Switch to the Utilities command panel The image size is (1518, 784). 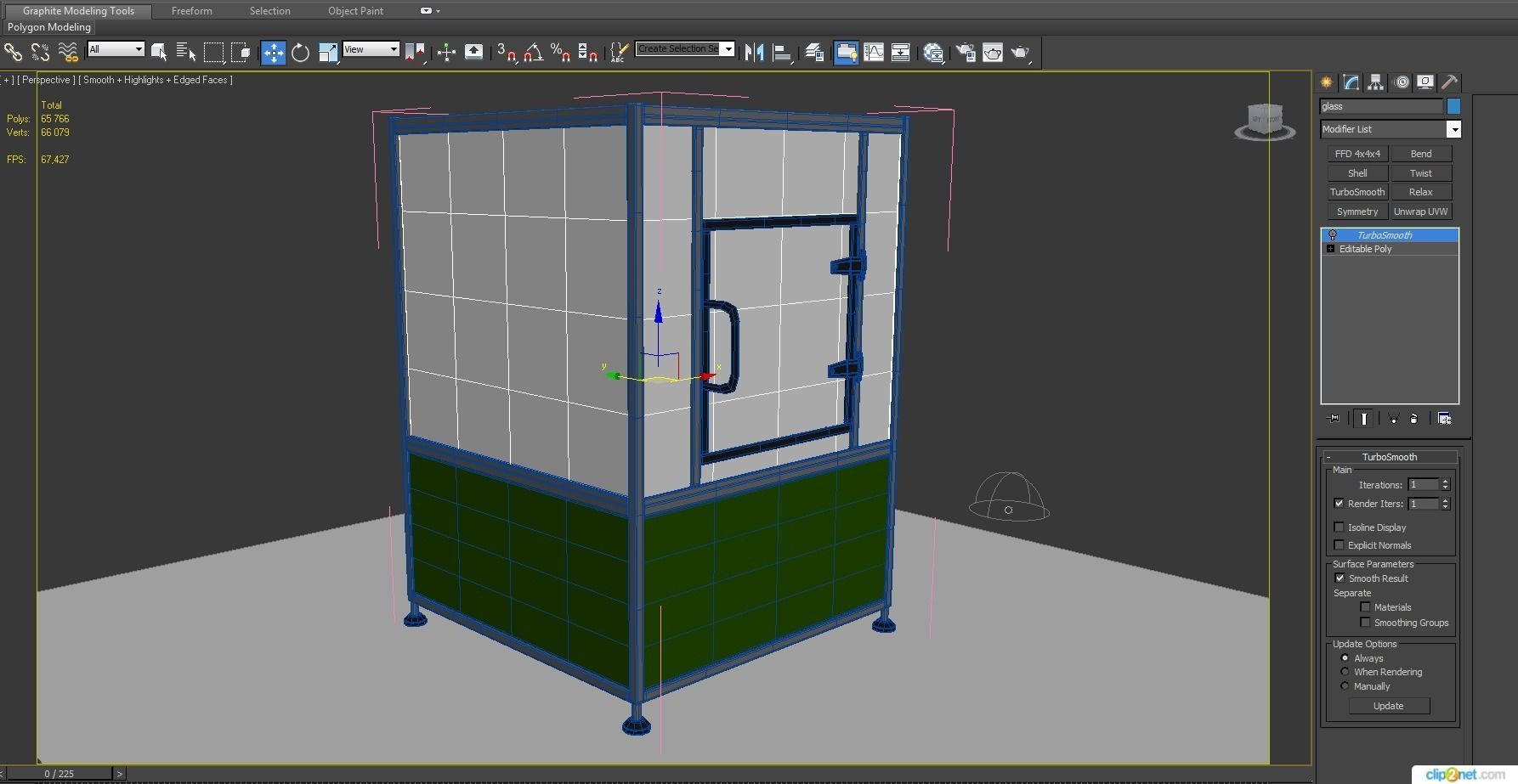pos(1450,82)
